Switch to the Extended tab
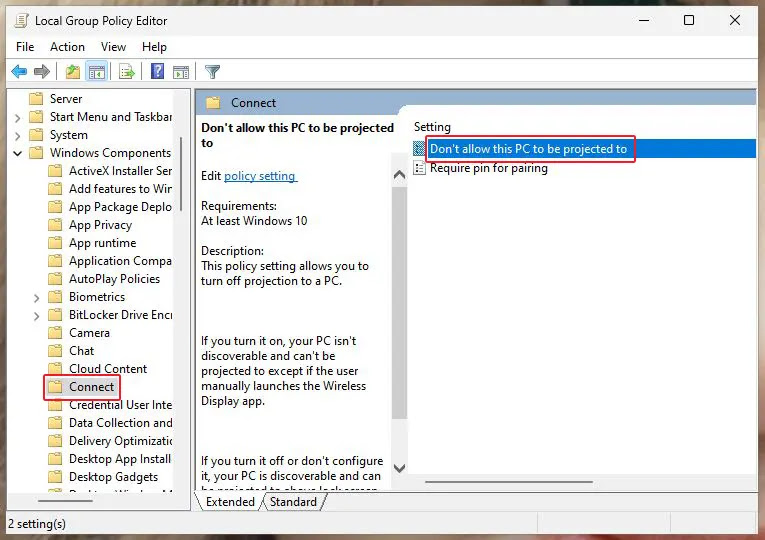The image size is (765, 540). [230, 502]
